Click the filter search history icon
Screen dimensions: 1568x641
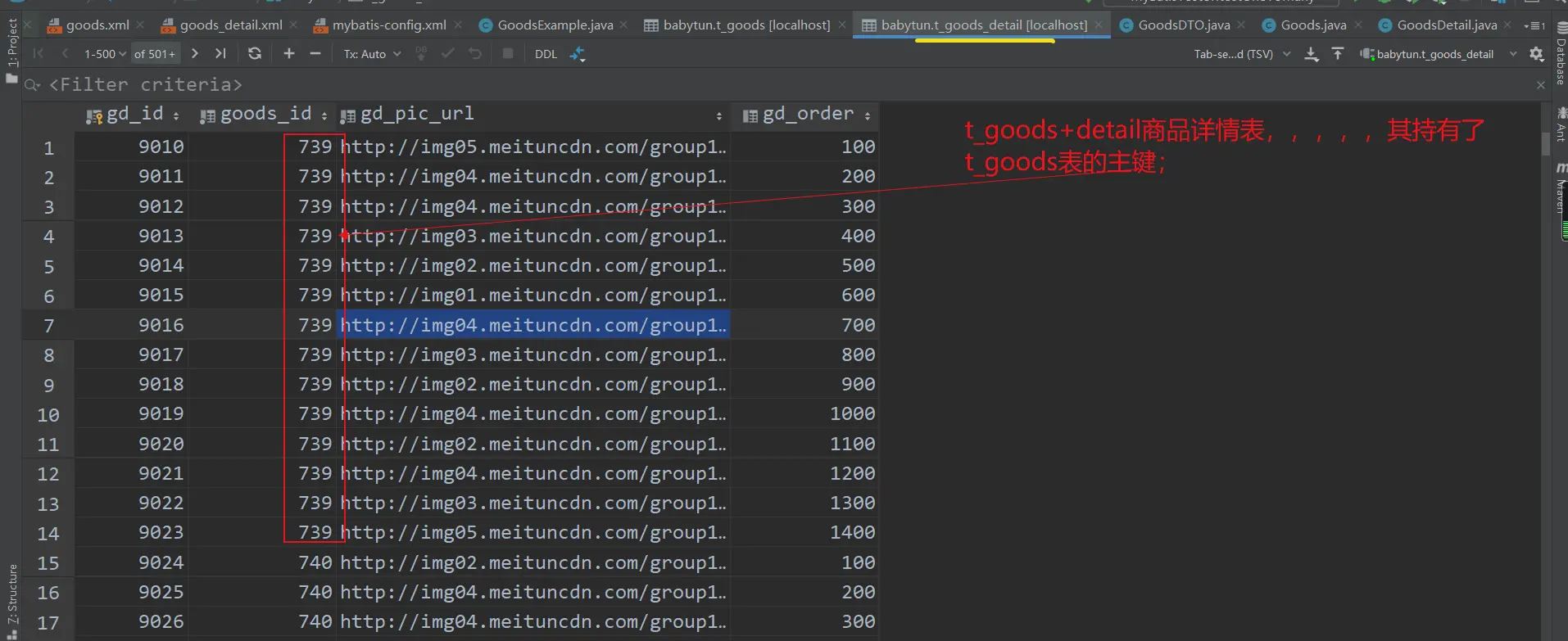(x=33, y=84)
